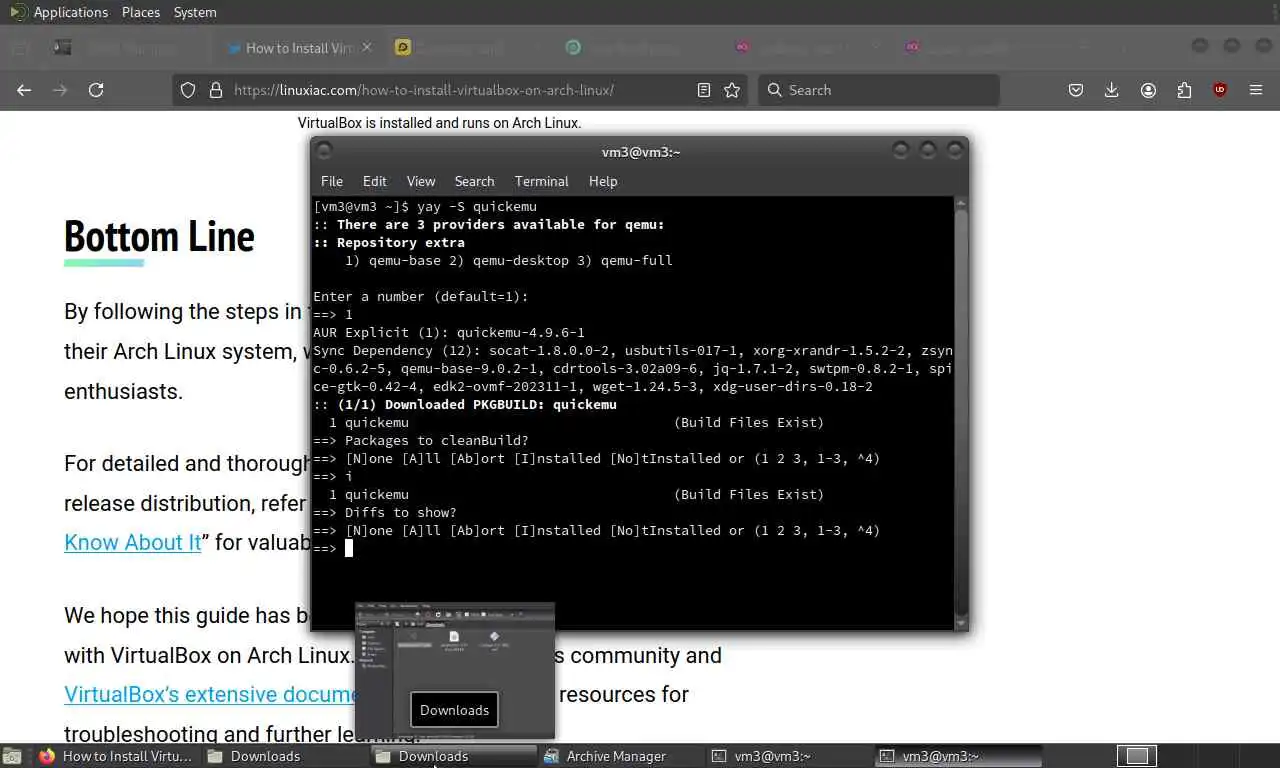Follow the Know About It link
1280x768 pixels.
(133, 542)
